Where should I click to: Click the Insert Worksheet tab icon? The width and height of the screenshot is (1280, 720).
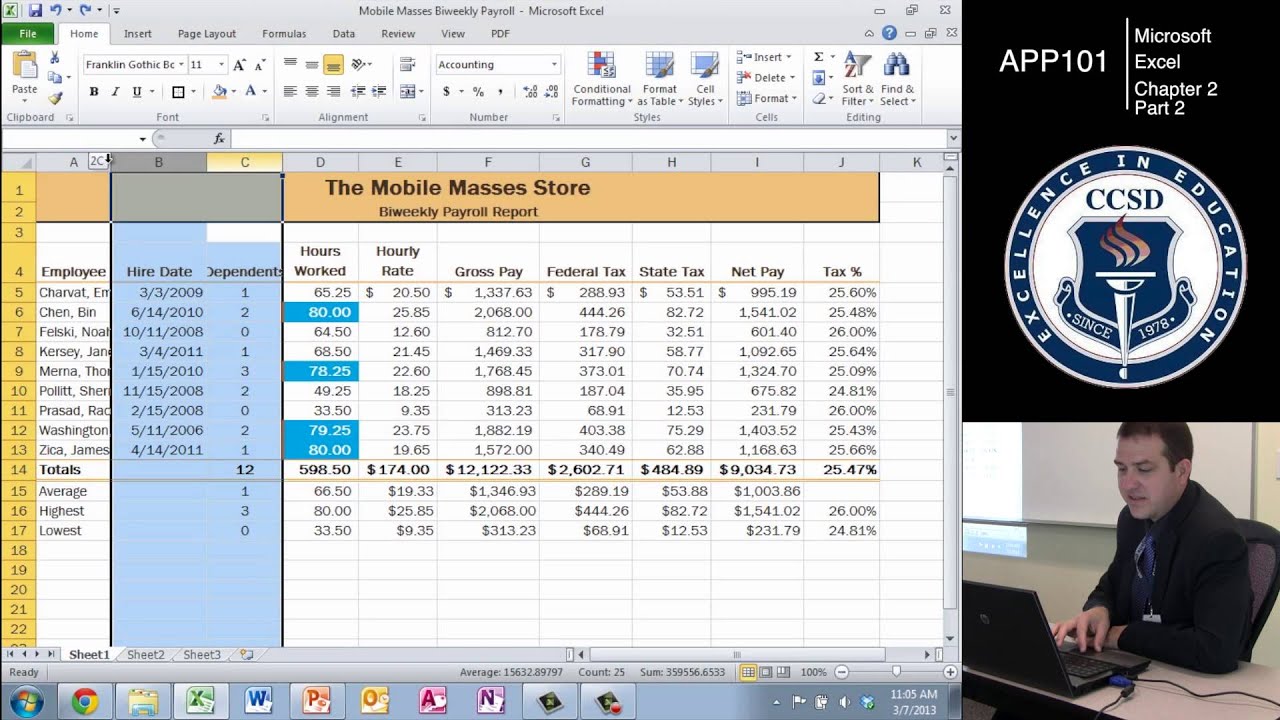click(246, 655)
